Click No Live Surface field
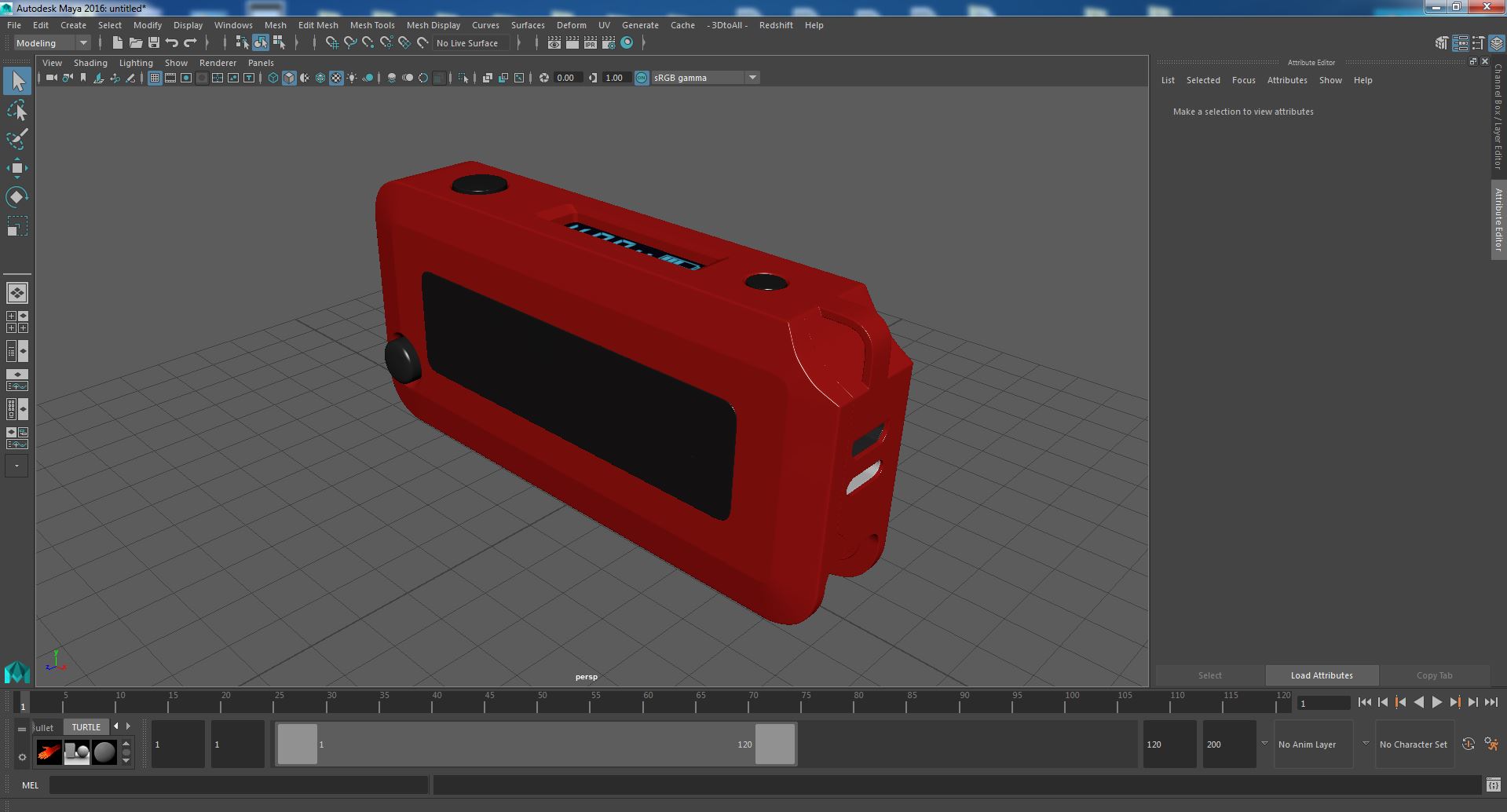The width and height of the screenshot is (1507, 812). point(470,43)
